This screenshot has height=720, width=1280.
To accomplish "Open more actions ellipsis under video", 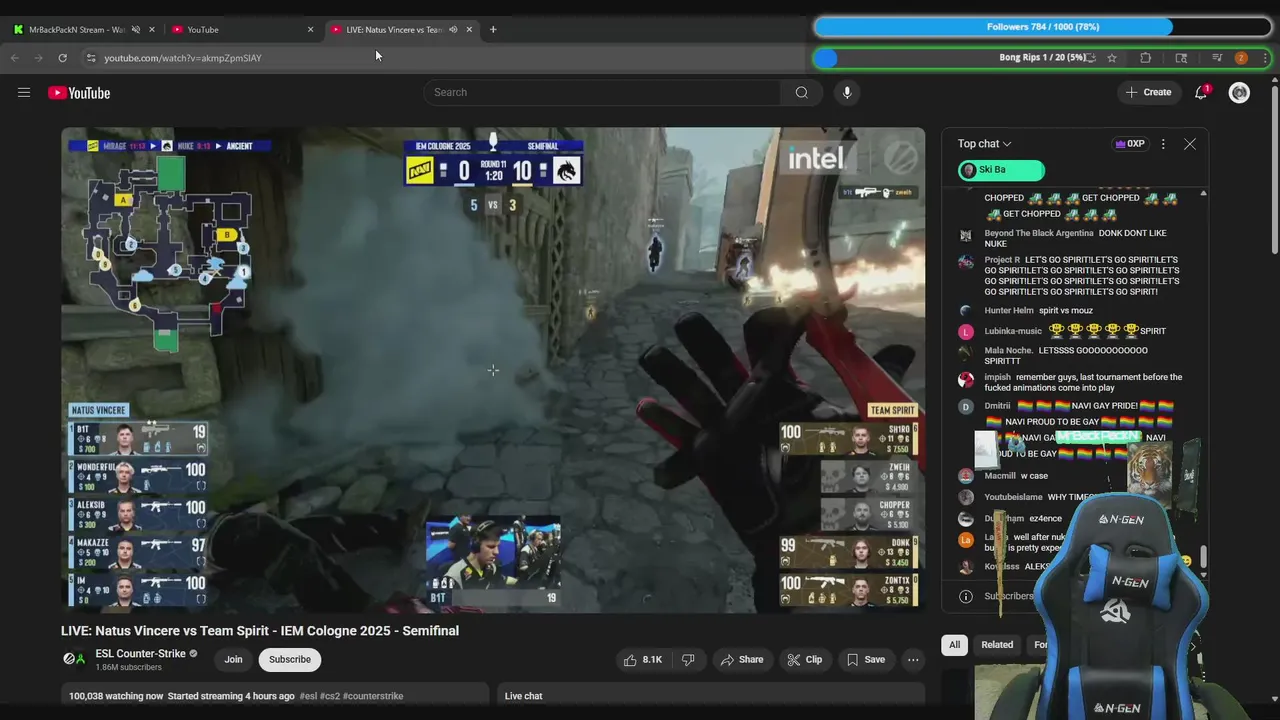I will point(912,660).
